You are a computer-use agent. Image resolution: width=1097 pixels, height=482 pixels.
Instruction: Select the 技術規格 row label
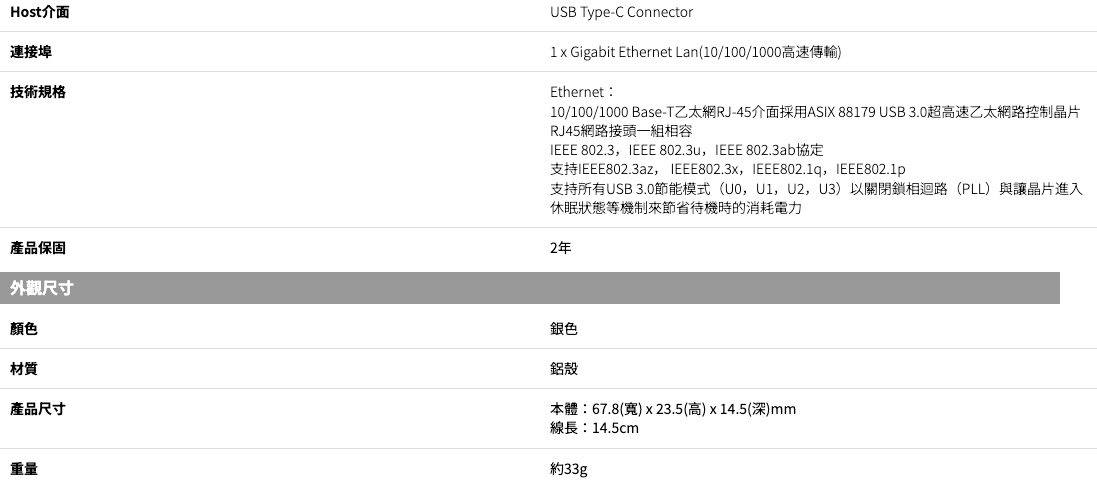coord(38,91)
